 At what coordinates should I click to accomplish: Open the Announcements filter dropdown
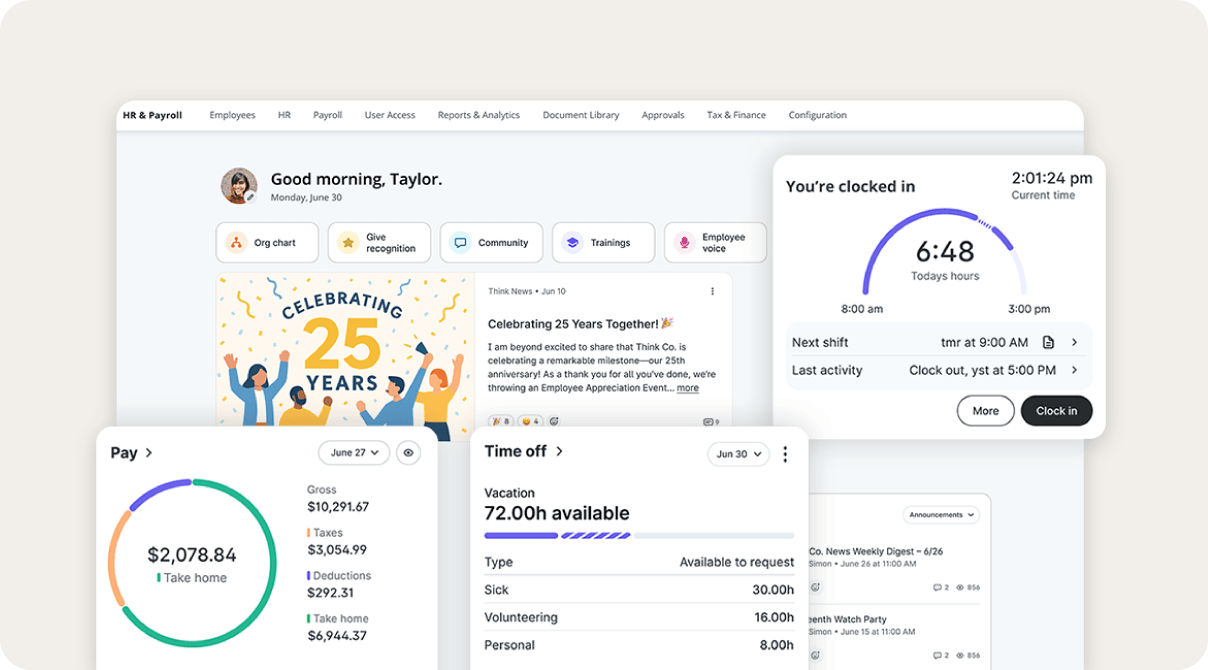pos(941,515)
